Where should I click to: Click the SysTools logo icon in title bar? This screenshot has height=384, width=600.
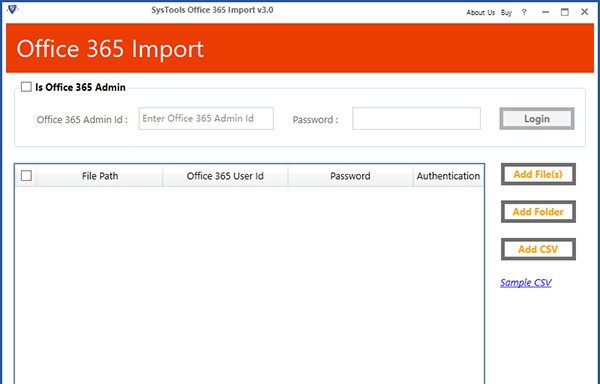tap(12, 9)
